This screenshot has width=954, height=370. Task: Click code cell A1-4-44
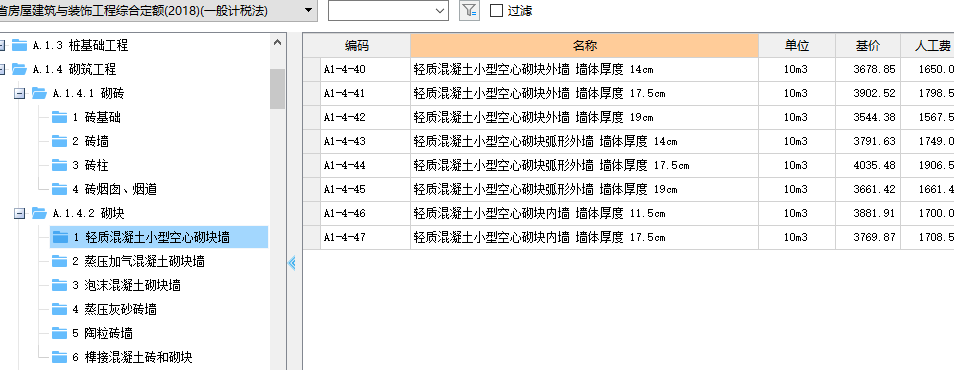click(365, 166)
